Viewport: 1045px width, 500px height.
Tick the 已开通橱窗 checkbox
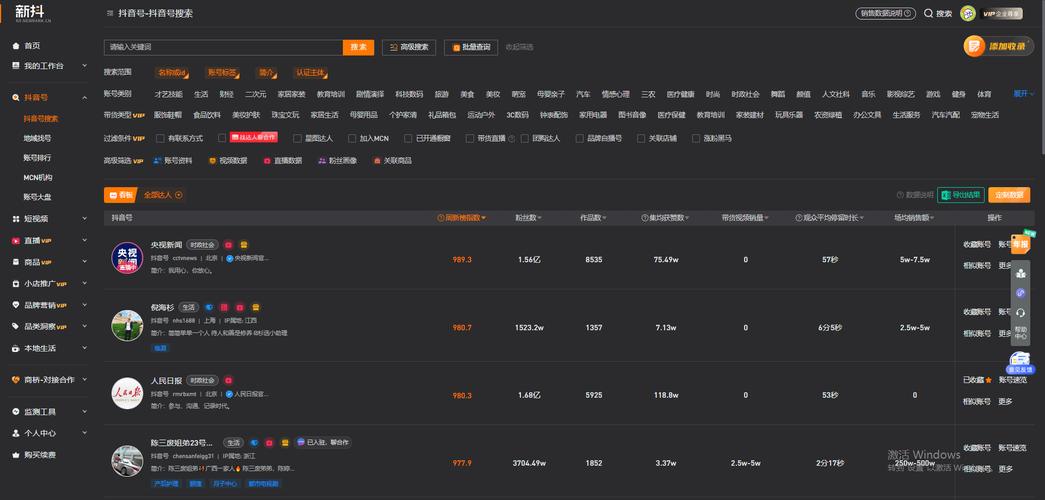[x=409, y=139]
